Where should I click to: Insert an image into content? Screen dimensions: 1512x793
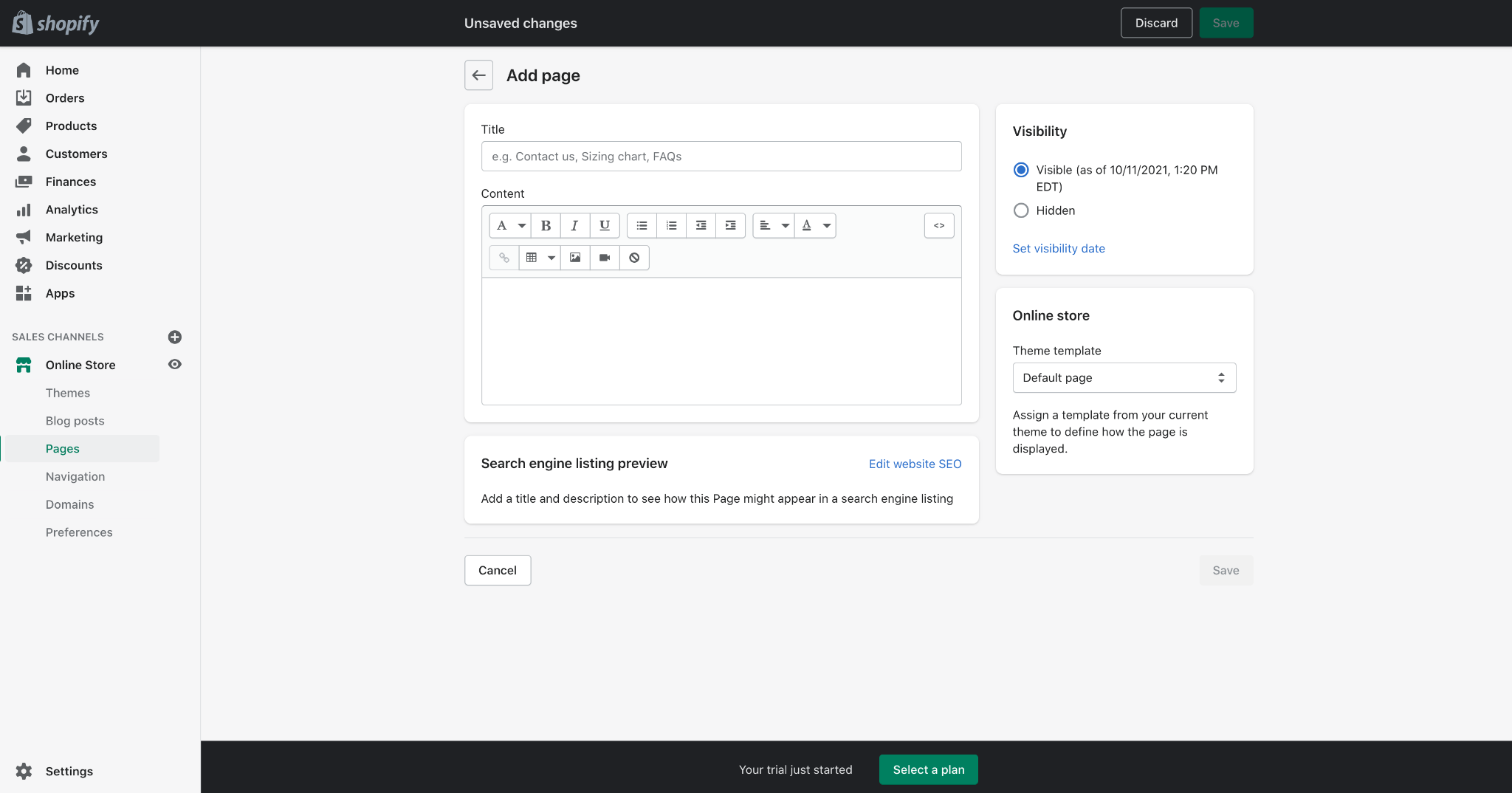[x=575, y=258]
